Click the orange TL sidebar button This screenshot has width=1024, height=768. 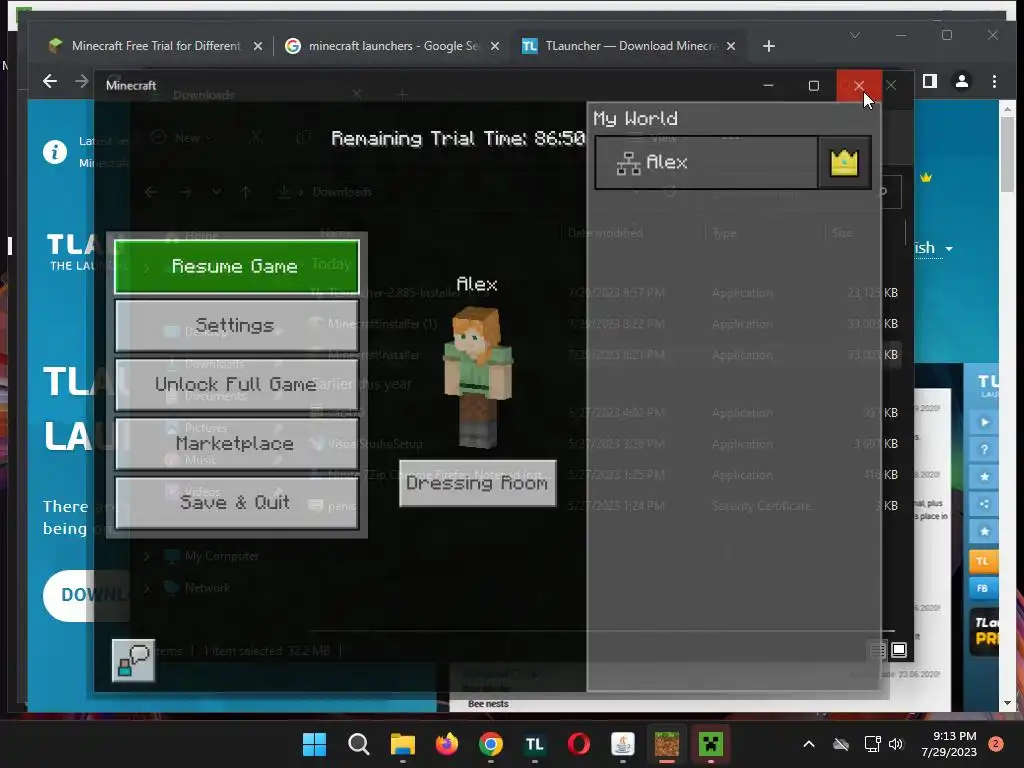(982, 561)
